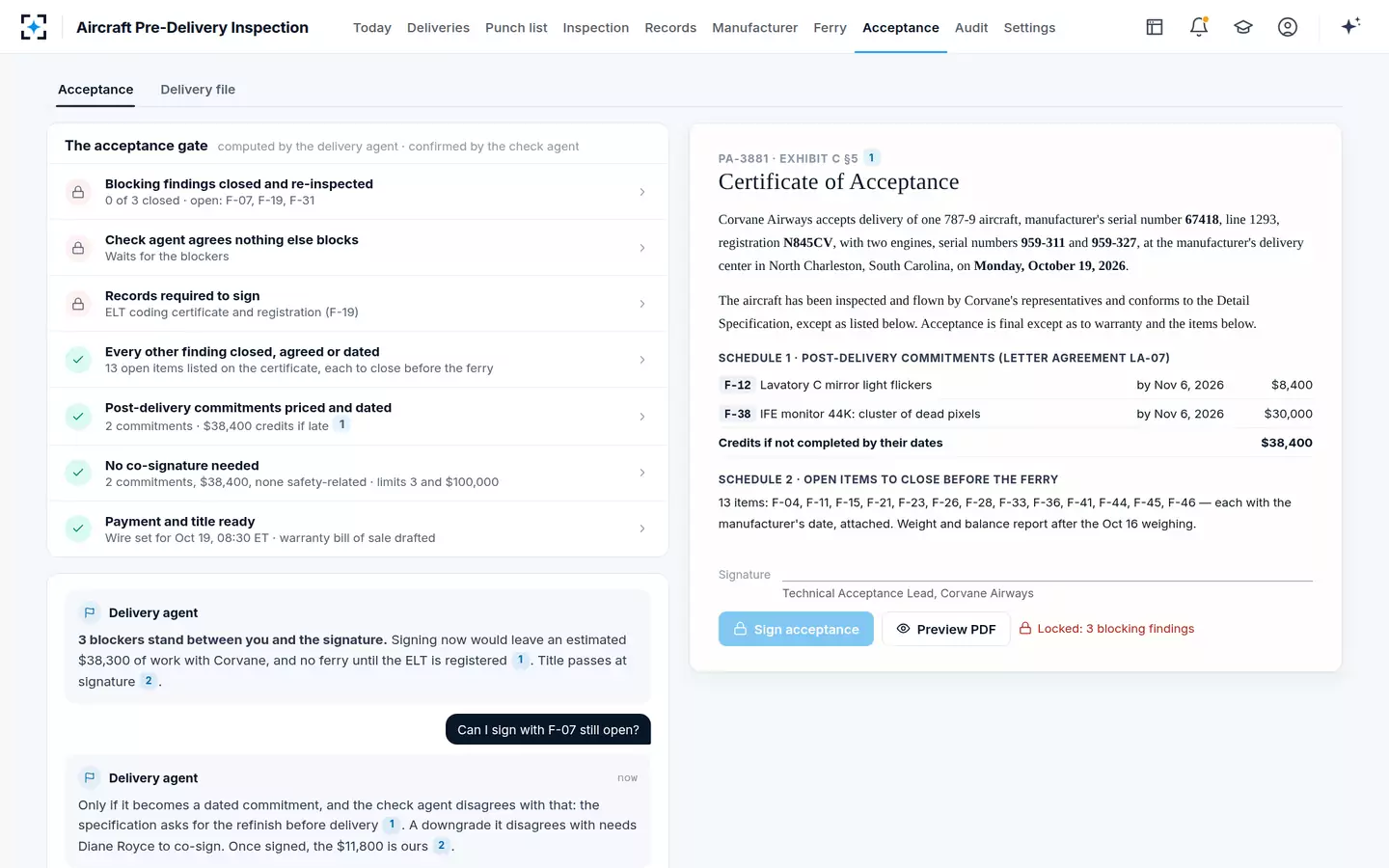Expand Payment and title ready chevron
Screen dimensions: 1389x868
(642, 529)
